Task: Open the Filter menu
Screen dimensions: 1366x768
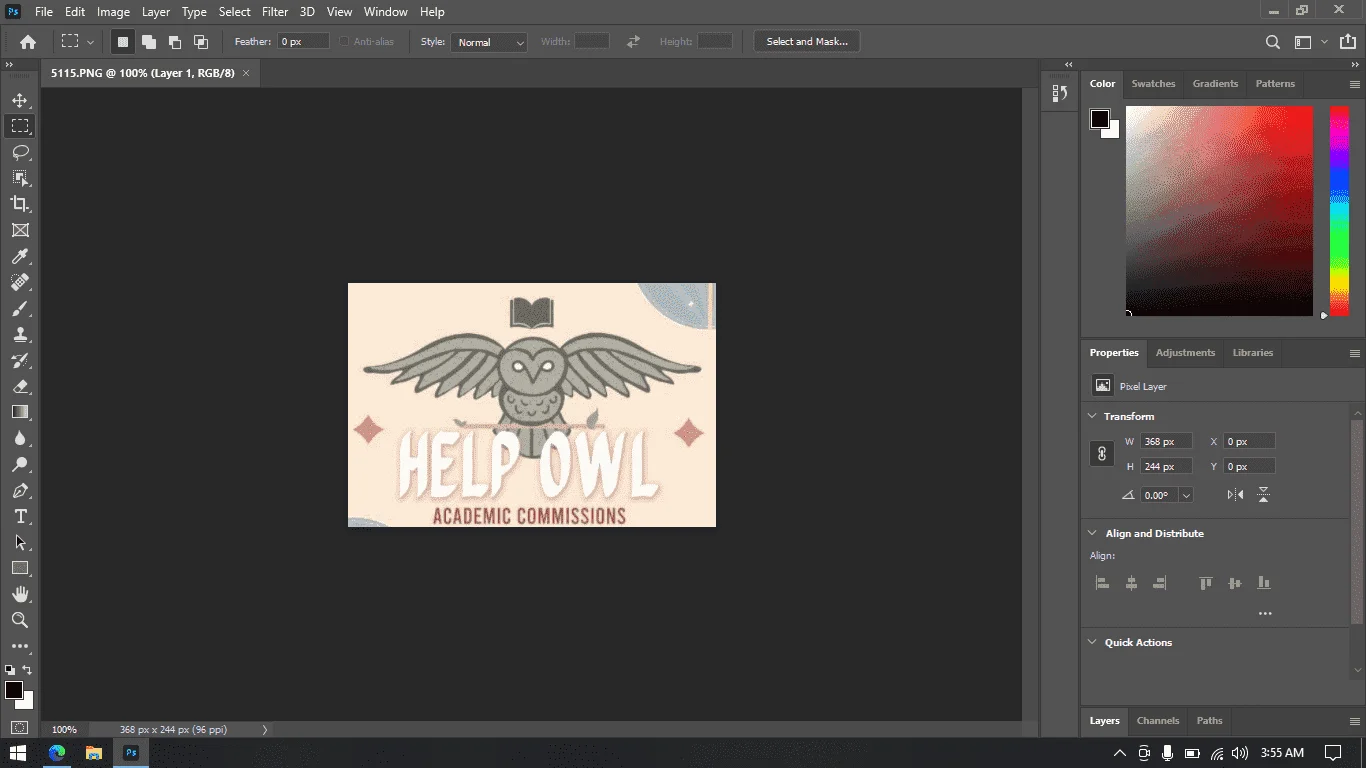Action: click(275, 12)
